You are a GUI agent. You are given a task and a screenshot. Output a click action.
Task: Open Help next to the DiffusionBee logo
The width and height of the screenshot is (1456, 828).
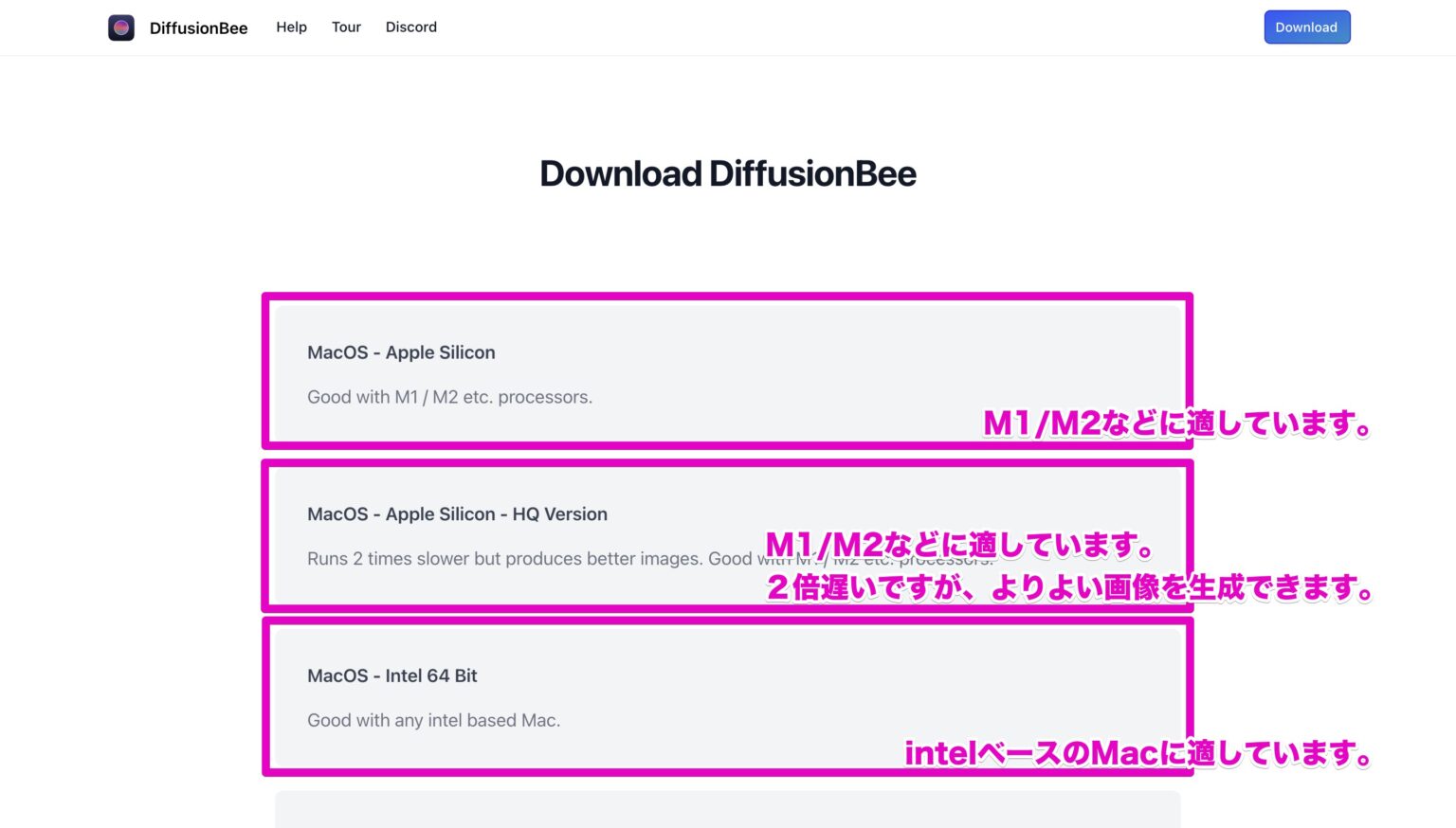point(291,27)
